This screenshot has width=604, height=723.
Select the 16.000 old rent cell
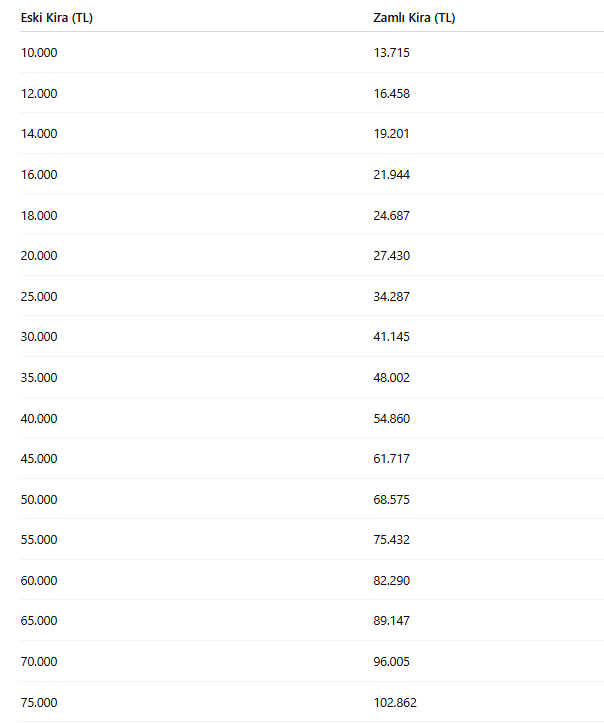39,175
